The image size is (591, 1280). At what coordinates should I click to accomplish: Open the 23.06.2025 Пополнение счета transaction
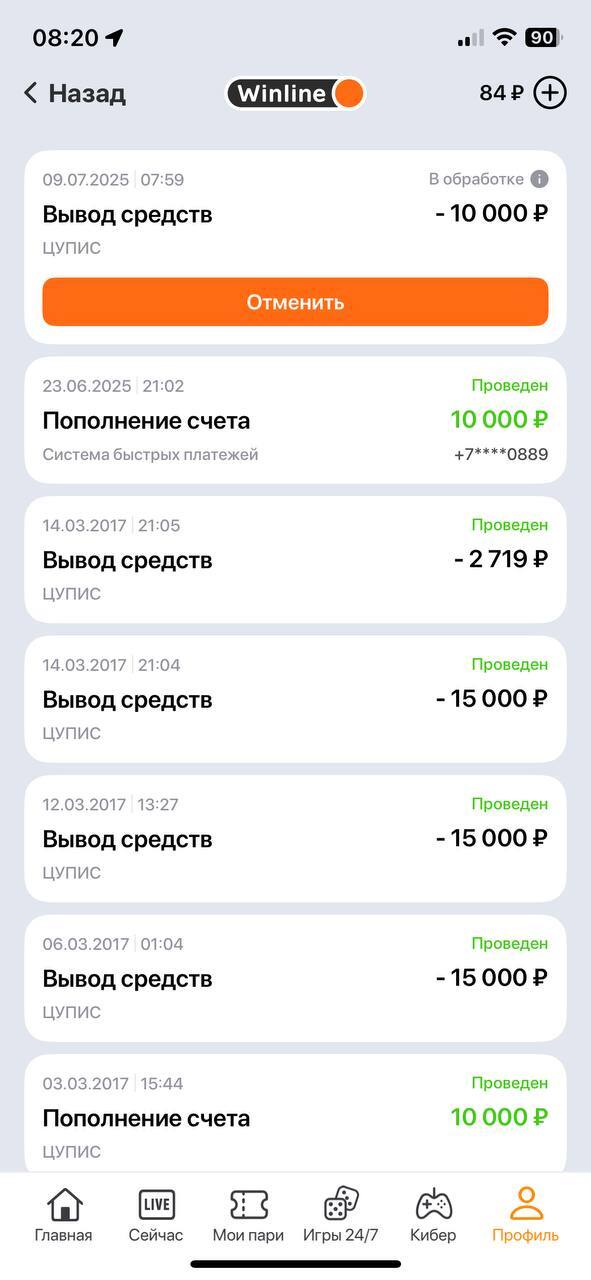click(295, 420)
